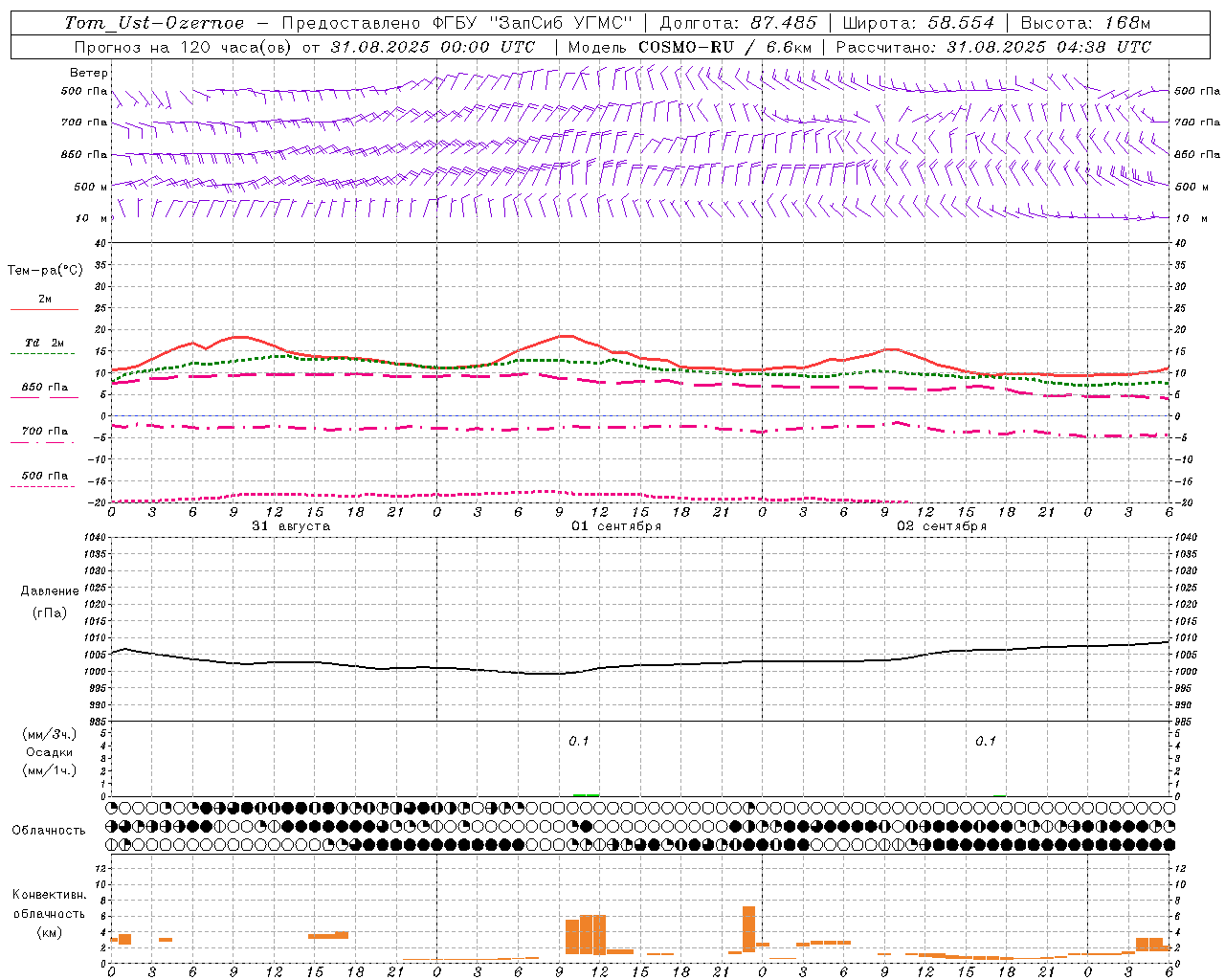Click the 0.1 precipitation value above 02 сентября
The image size is (1225, 980).
click(x=986, y=741)
